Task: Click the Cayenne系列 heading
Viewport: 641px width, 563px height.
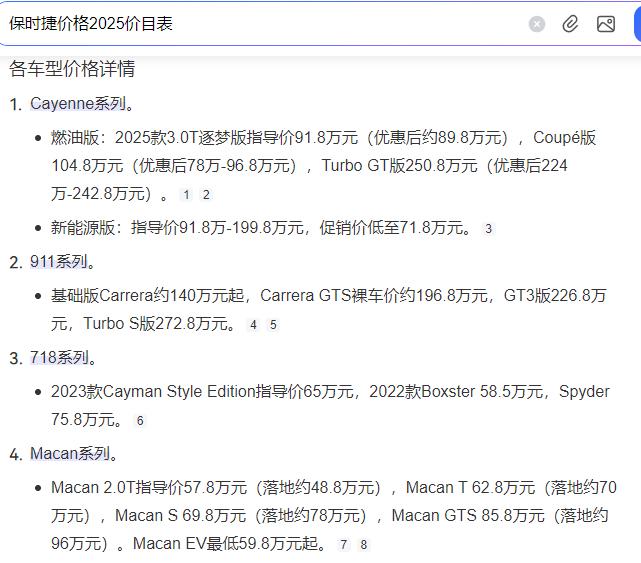Action: point(78,103)
